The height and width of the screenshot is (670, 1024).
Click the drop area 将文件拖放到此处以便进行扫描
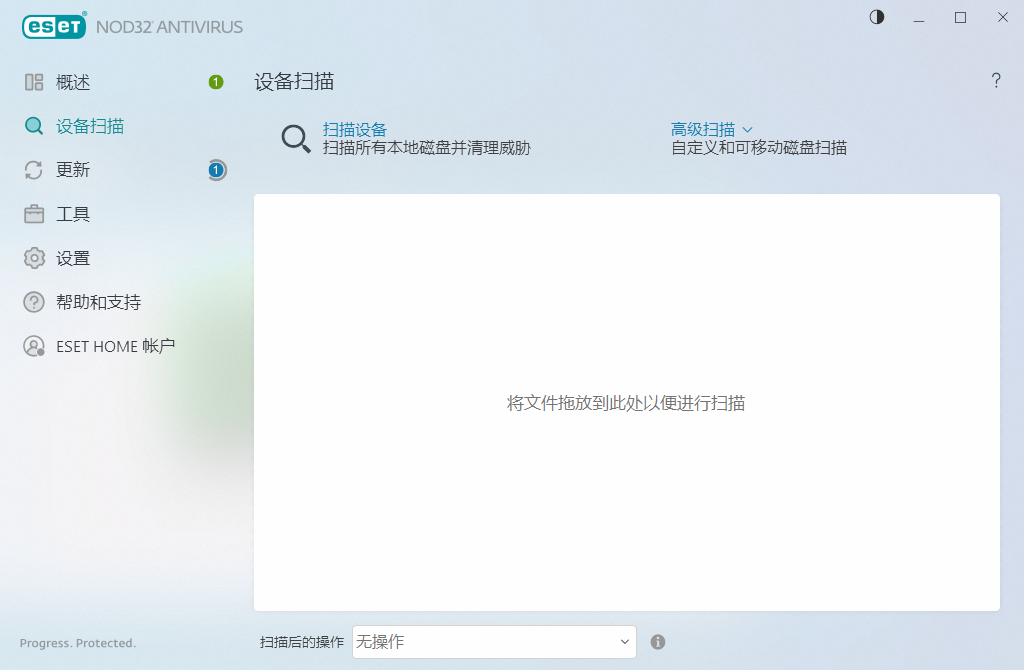[626, 403]
